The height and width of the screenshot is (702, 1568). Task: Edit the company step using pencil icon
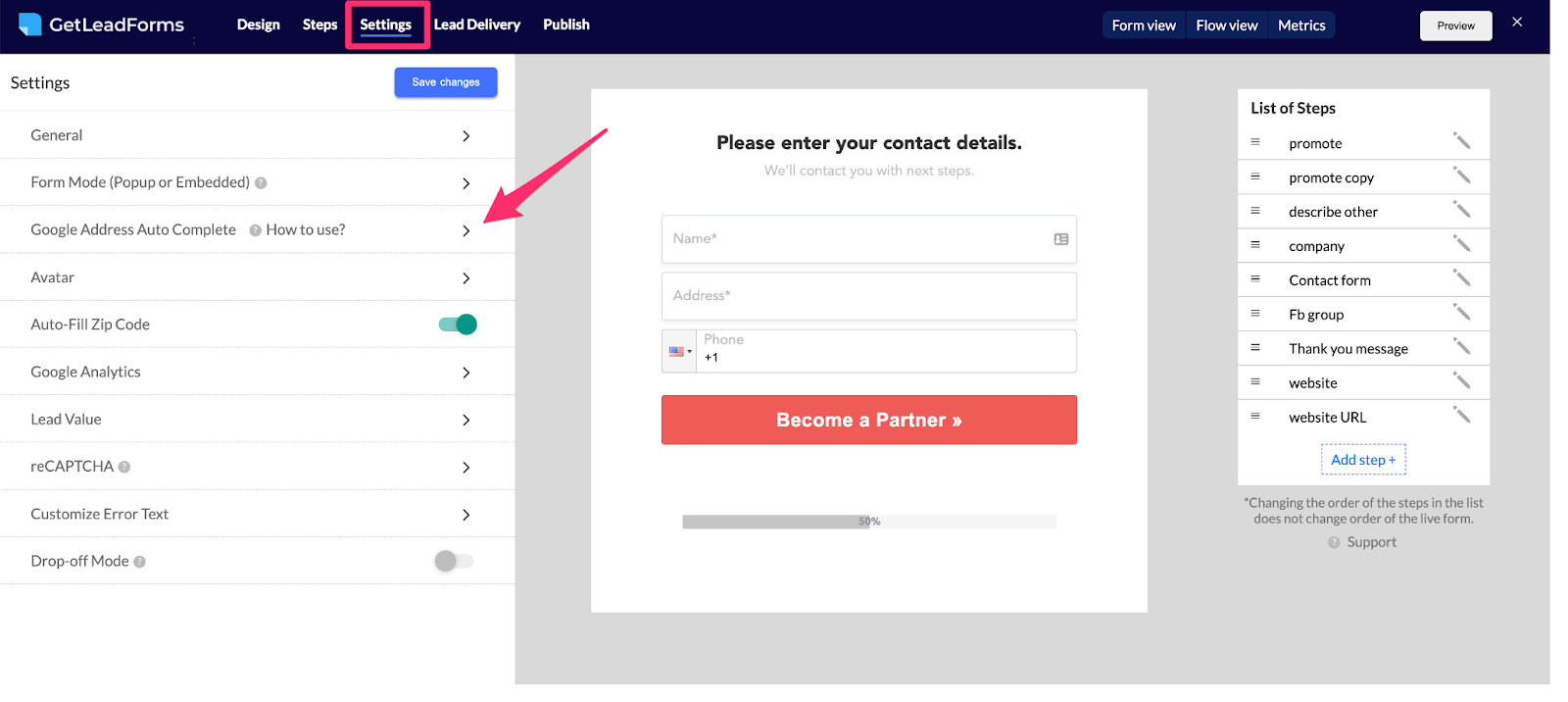(x=1462, y=244)
